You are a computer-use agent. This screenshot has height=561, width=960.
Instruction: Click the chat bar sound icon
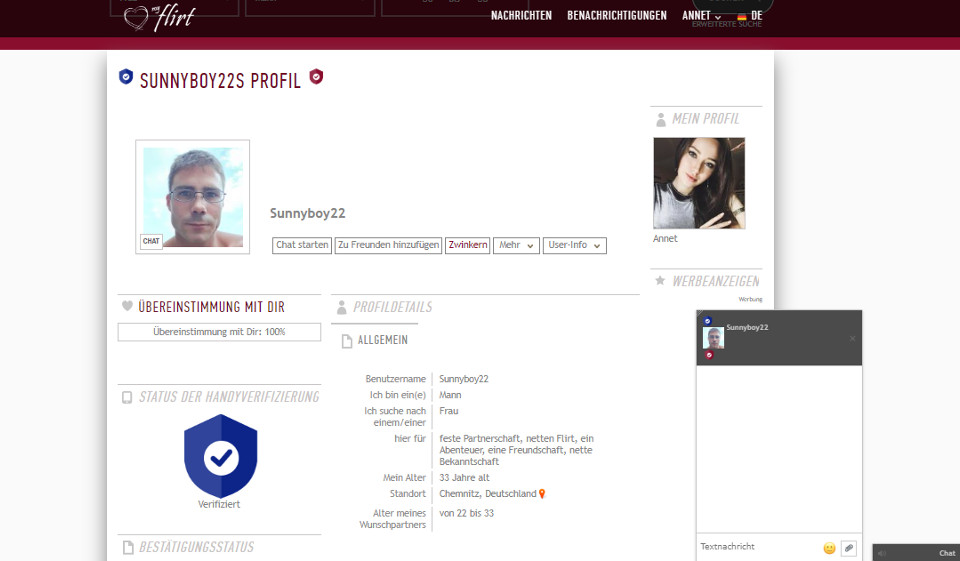click(x=882, y=553)
